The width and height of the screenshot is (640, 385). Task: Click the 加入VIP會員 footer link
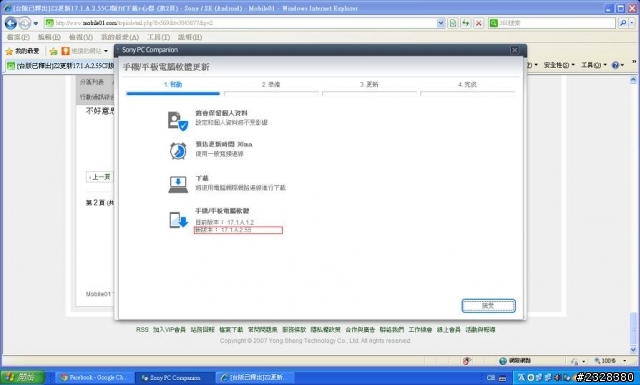coord(169,329)
